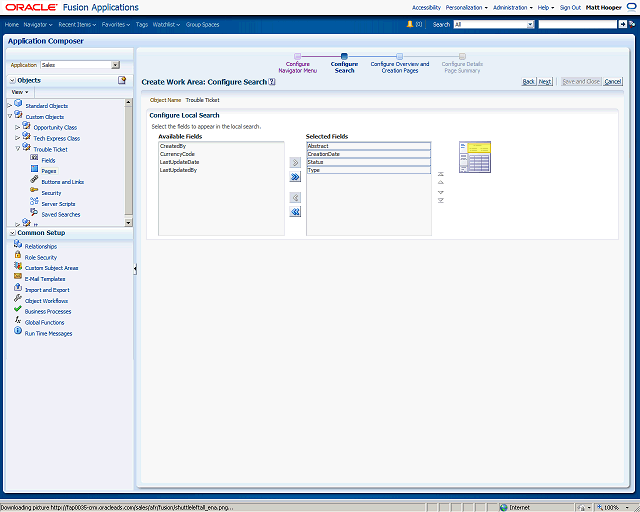Remove selected field from Selected Fields
This screenshot has width=640, height=512.
(295, 198)
